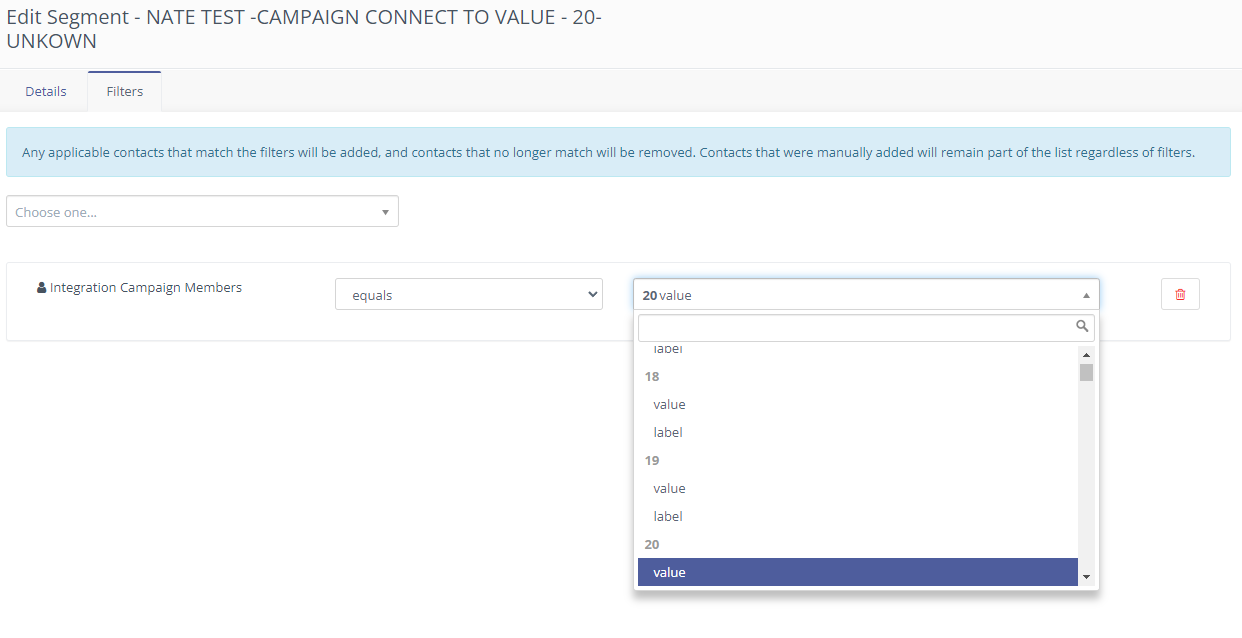Screen dimensions: 1242x638
Task: Delete the Integration Campaign Members filter
Action: pyautogui.click(x=1180, y=294)
